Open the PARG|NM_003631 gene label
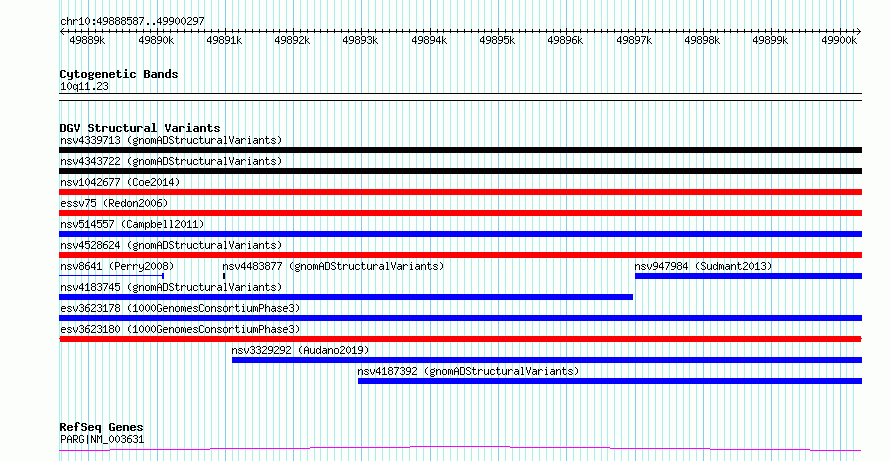This screenshot has height=461, width=890. [x=102, y=439]
